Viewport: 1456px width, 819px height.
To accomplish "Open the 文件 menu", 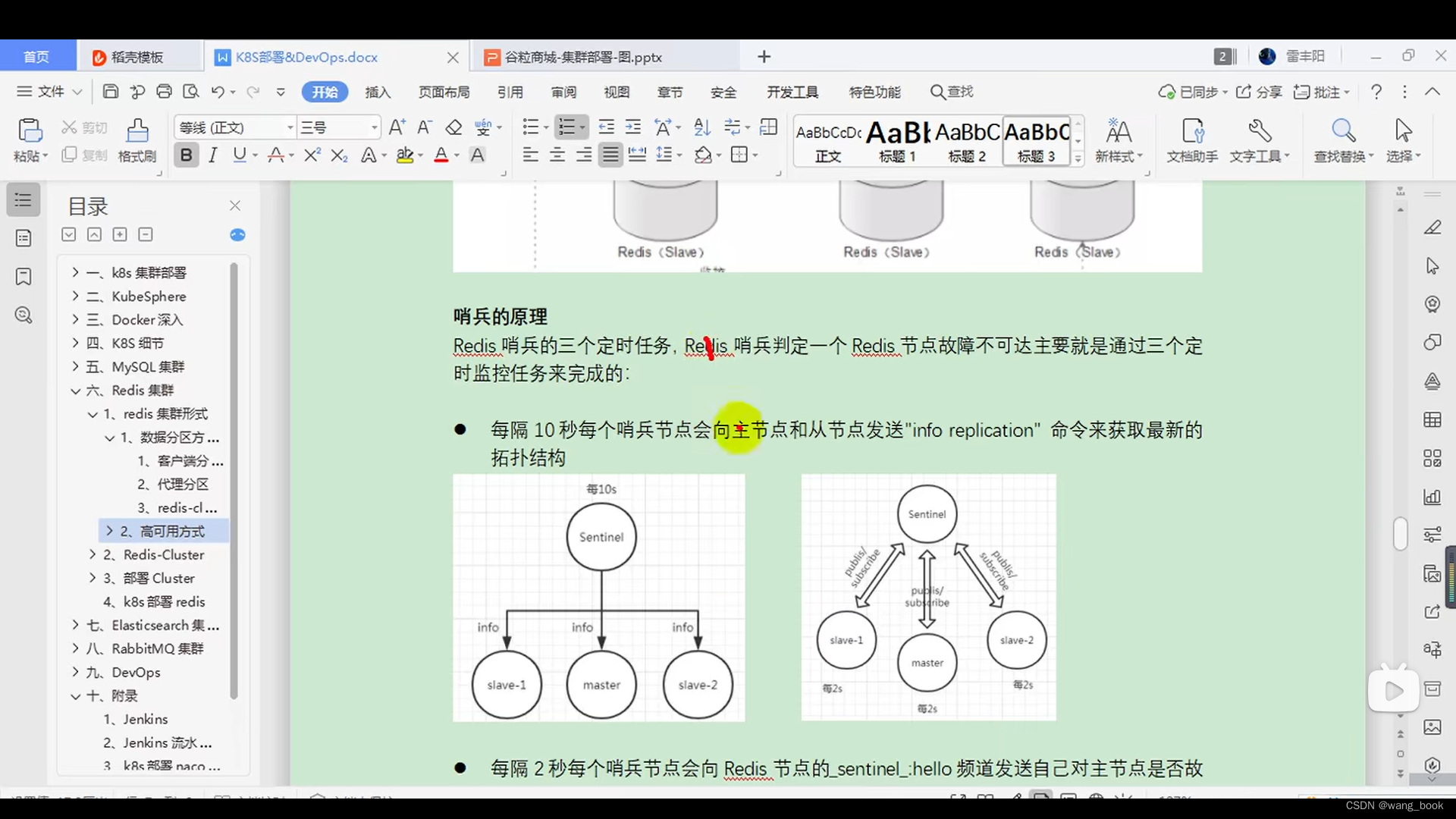I will (x=49, y=92).
